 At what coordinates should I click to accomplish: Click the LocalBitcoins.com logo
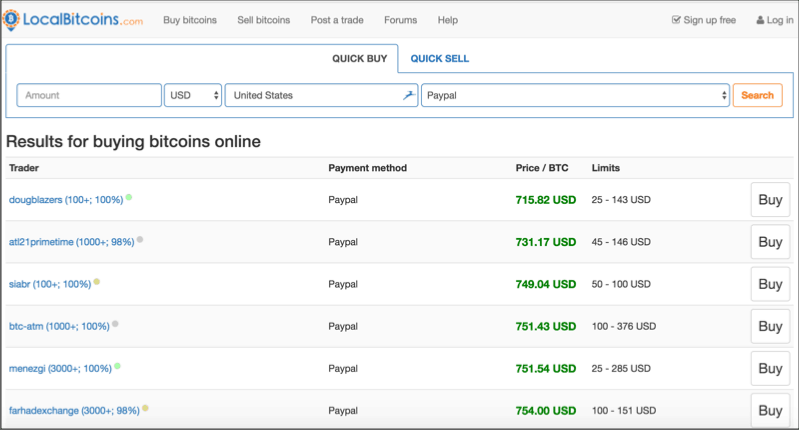coord(73,20)
